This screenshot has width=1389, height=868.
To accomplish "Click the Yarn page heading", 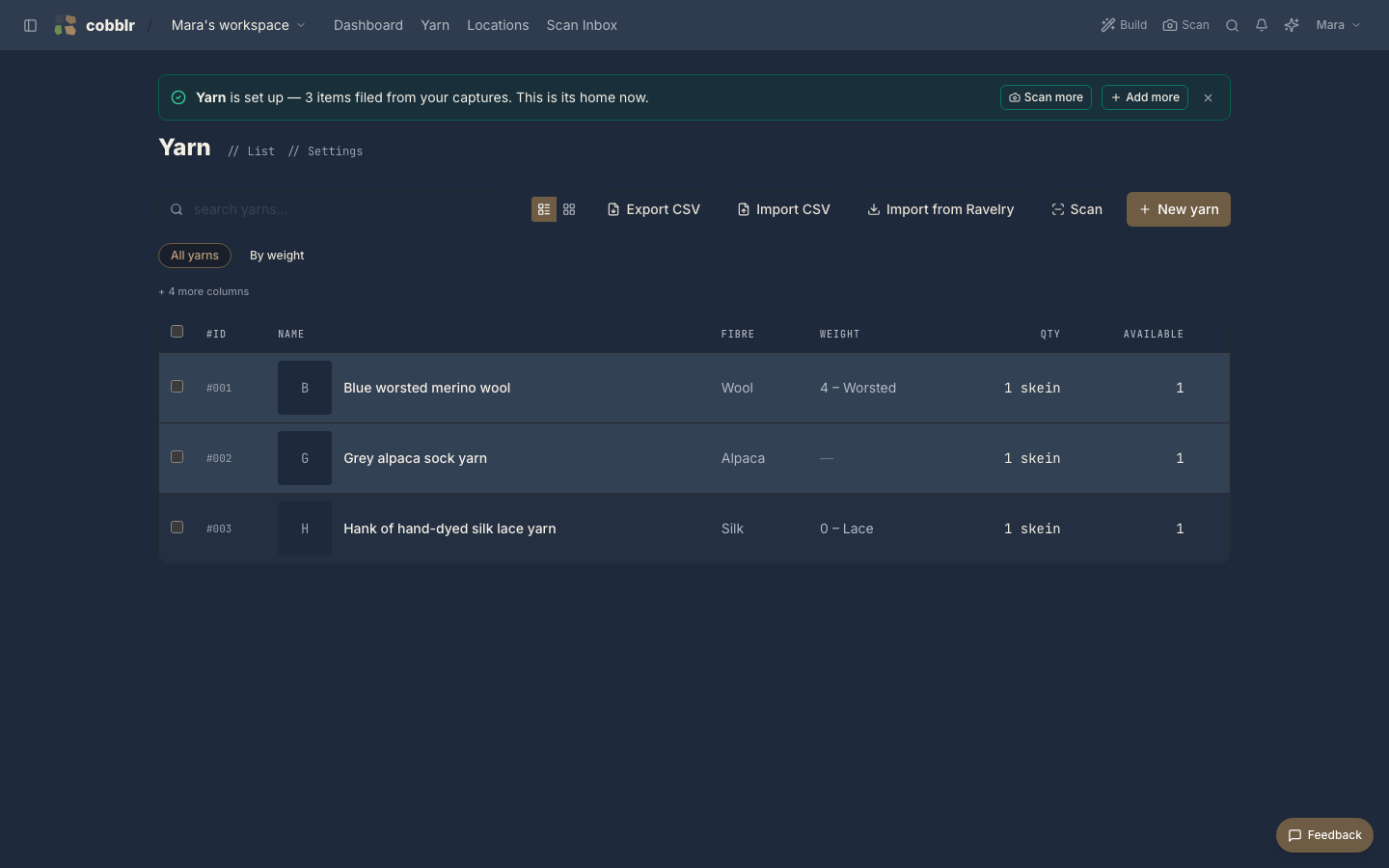I will (x=184, y=148).
